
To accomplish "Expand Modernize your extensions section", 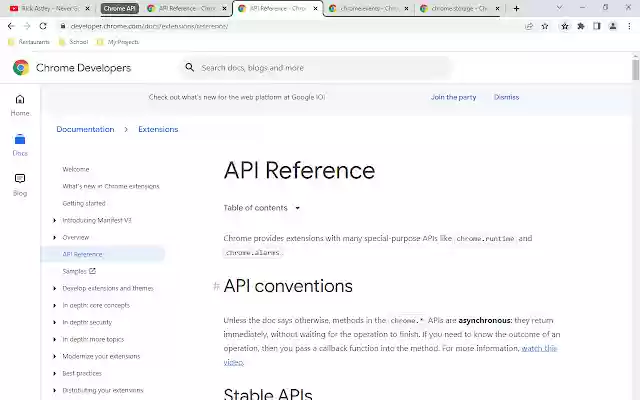I will [x=55, y=356].
